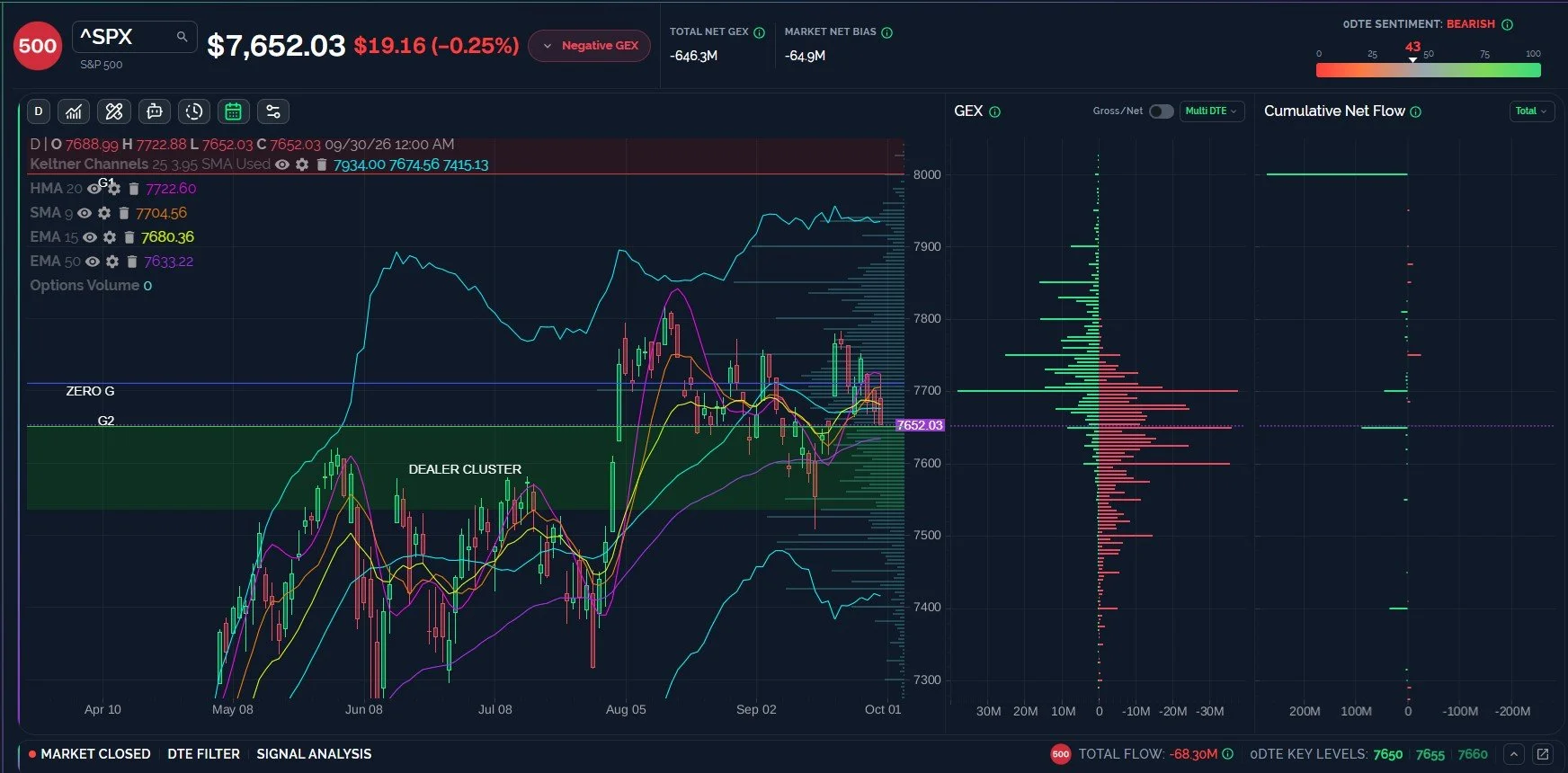
Task: Click the S&P 500 subtitle under ticker
Action: pos(101,65)
